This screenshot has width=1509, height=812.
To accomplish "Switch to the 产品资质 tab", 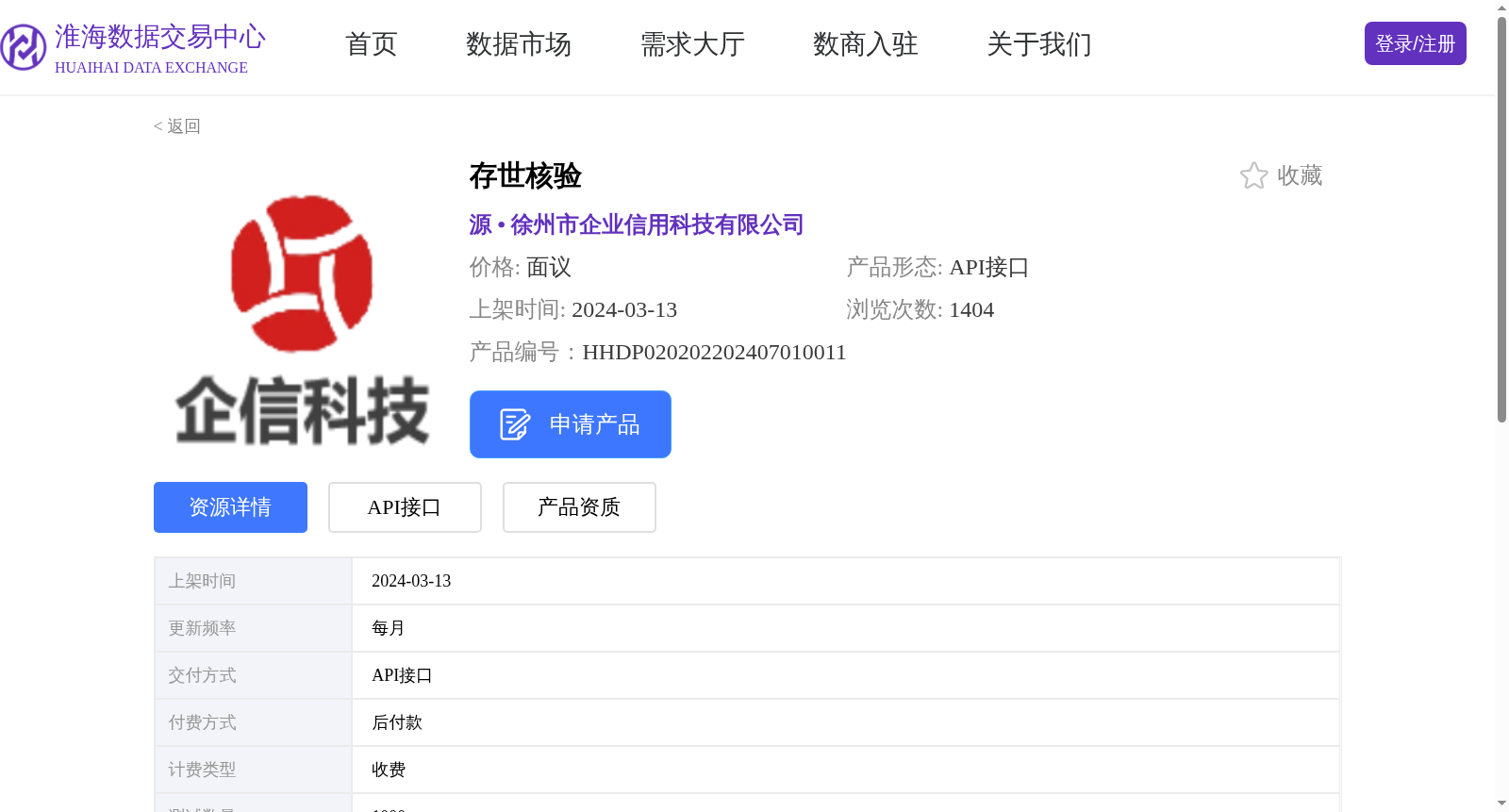I will 579,507.
